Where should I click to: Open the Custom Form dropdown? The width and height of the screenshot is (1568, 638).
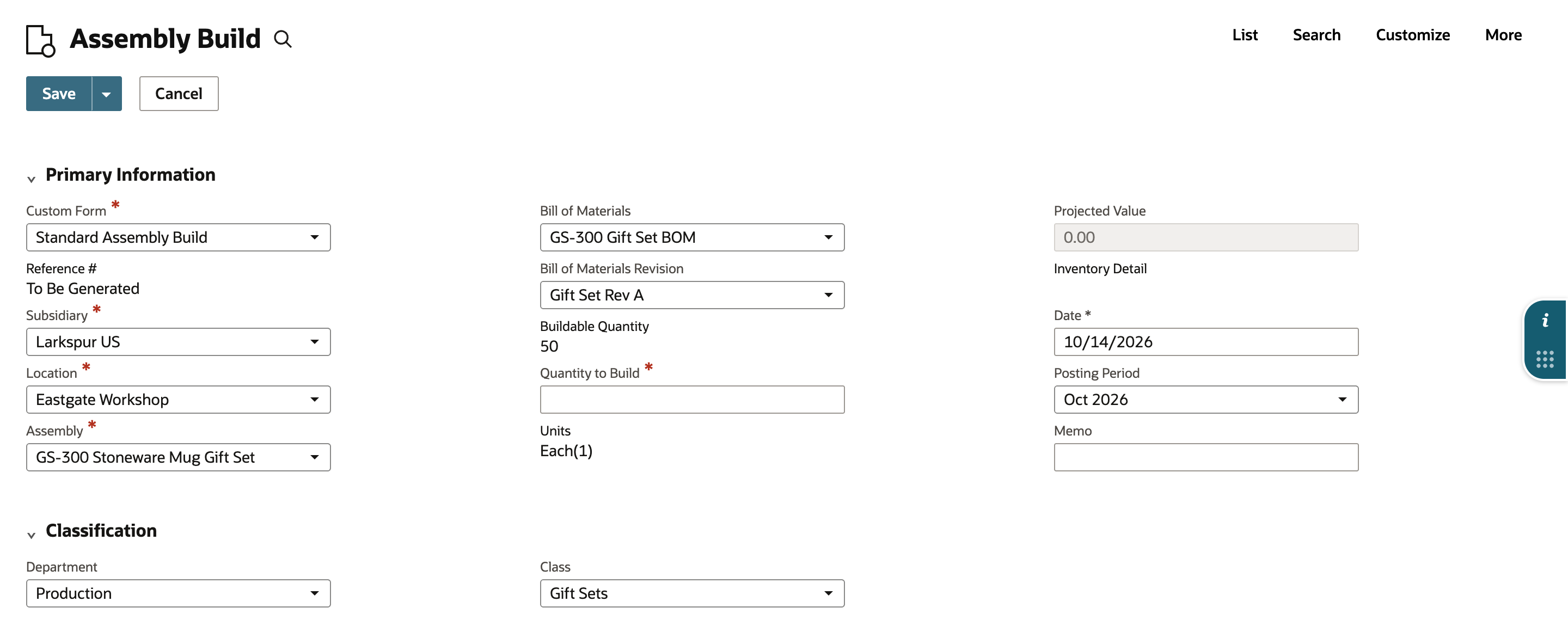[x=179, y=237]
